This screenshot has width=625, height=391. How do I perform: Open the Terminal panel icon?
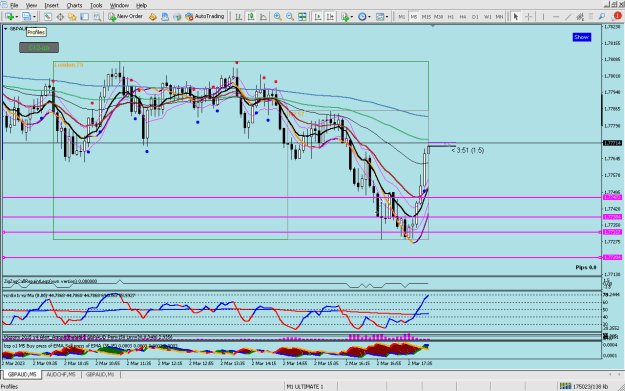tap(85, 17)
